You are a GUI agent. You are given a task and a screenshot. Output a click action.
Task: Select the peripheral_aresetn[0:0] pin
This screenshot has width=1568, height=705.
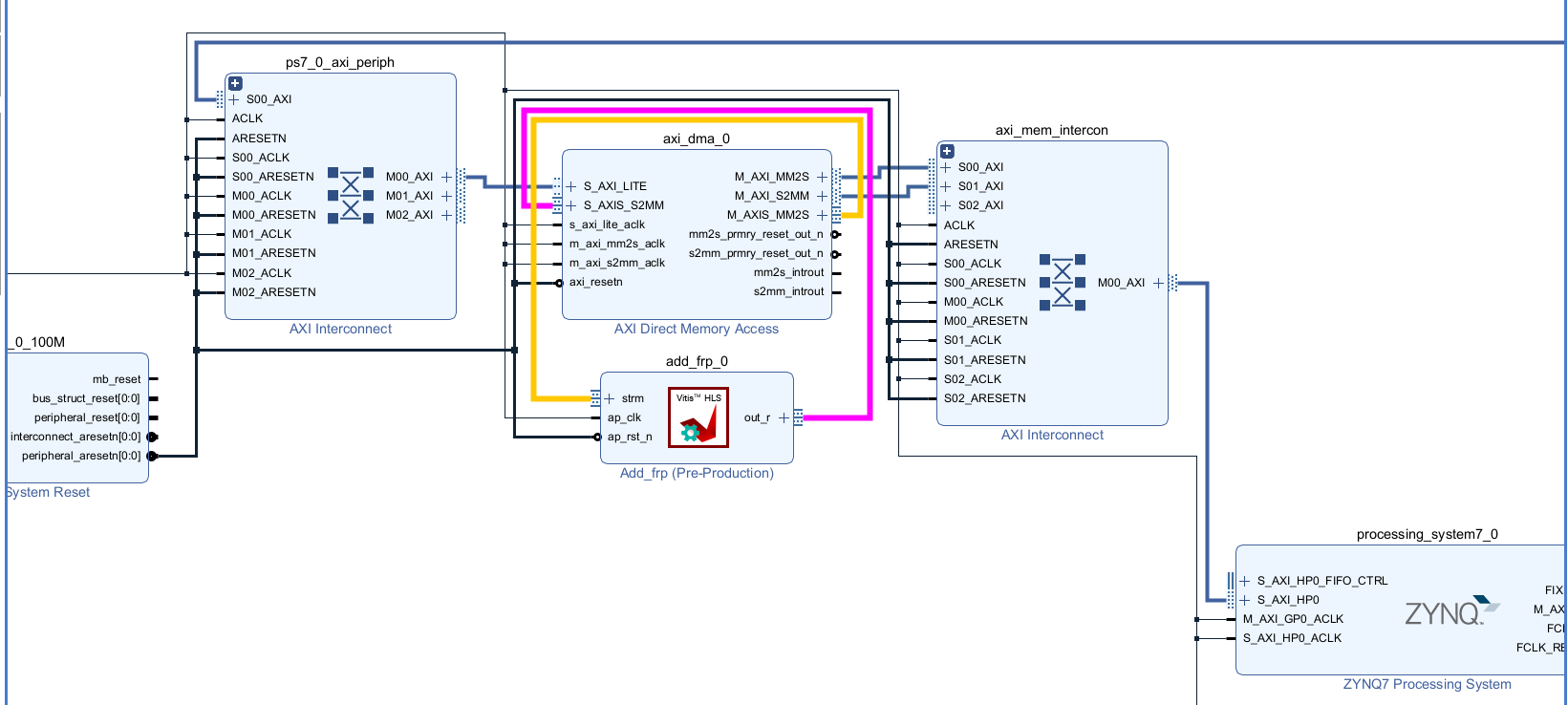(x=81, y=456)
